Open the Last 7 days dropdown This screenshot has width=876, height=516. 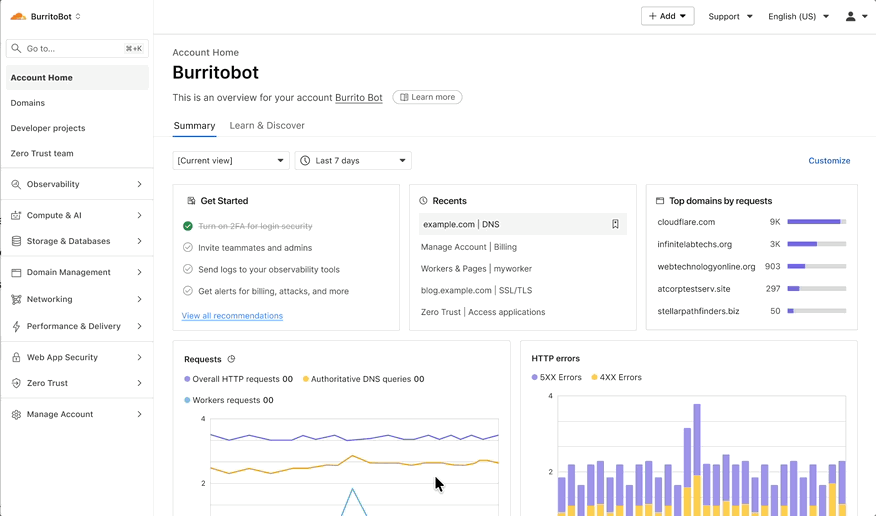pyautogui.click(x=353, y=161)
